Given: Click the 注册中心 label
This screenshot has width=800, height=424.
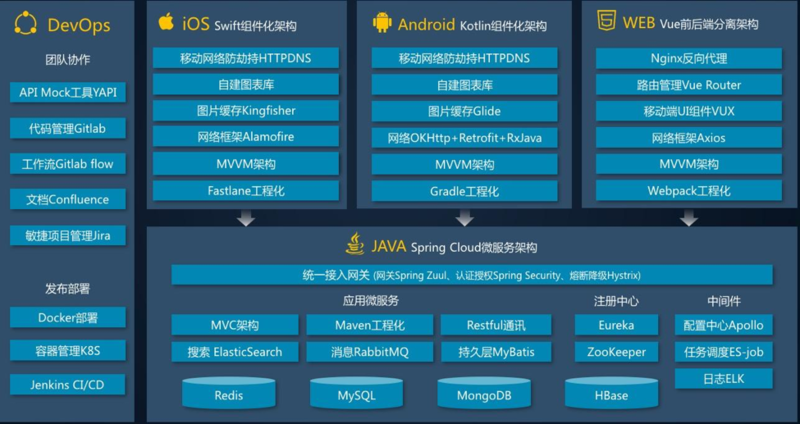Looking at the screenshot, I should 616,301.
